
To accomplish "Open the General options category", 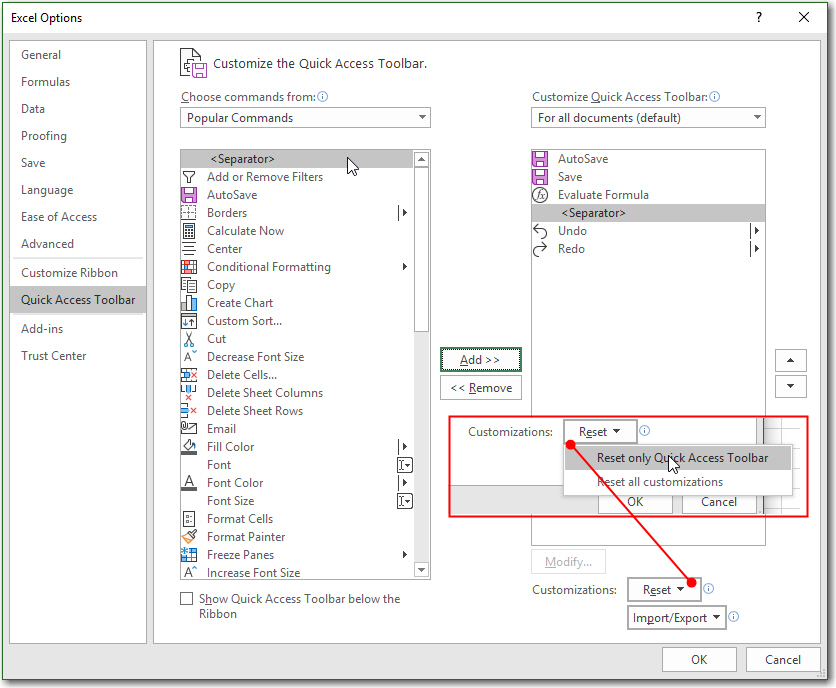I will click(78, 55).
